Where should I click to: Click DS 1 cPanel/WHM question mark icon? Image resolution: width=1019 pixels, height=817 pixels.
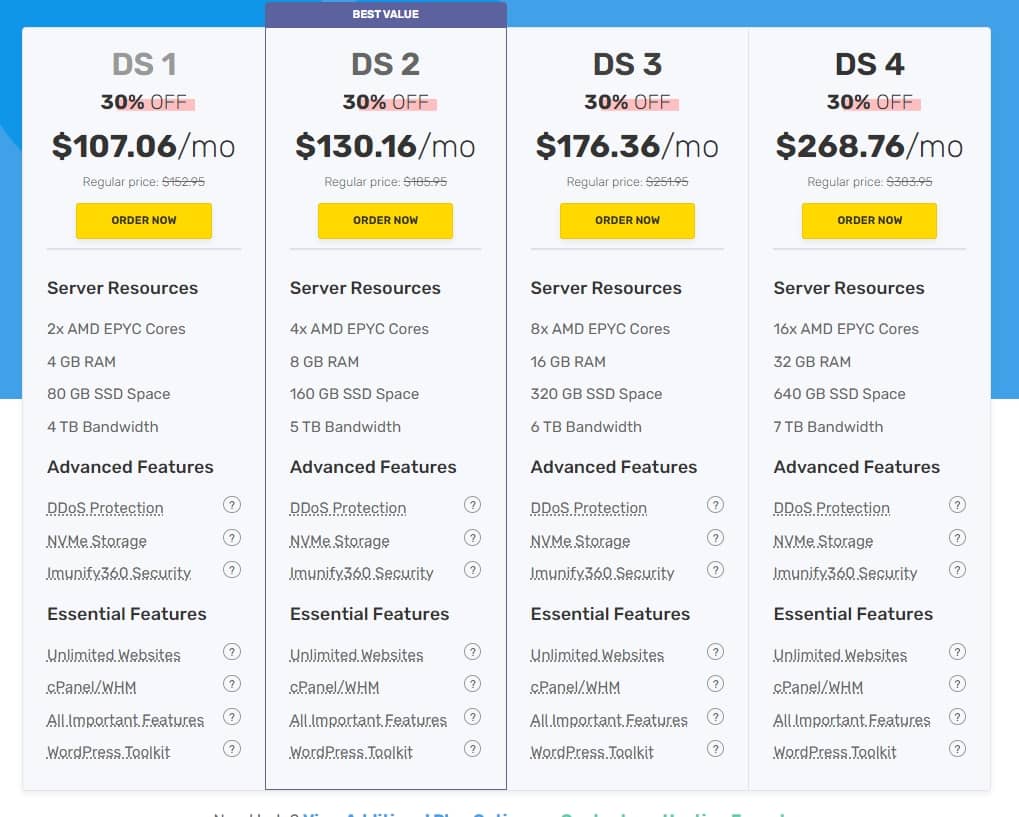tap(232, 684)
